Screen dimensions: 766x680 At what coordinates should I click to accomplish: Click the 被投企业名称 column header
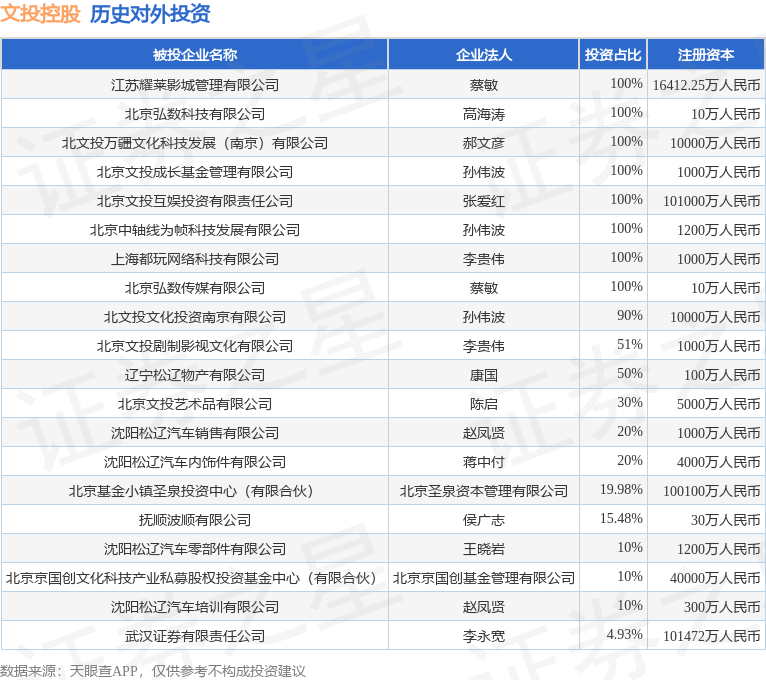pyautogui.click(x=194, y=54)
